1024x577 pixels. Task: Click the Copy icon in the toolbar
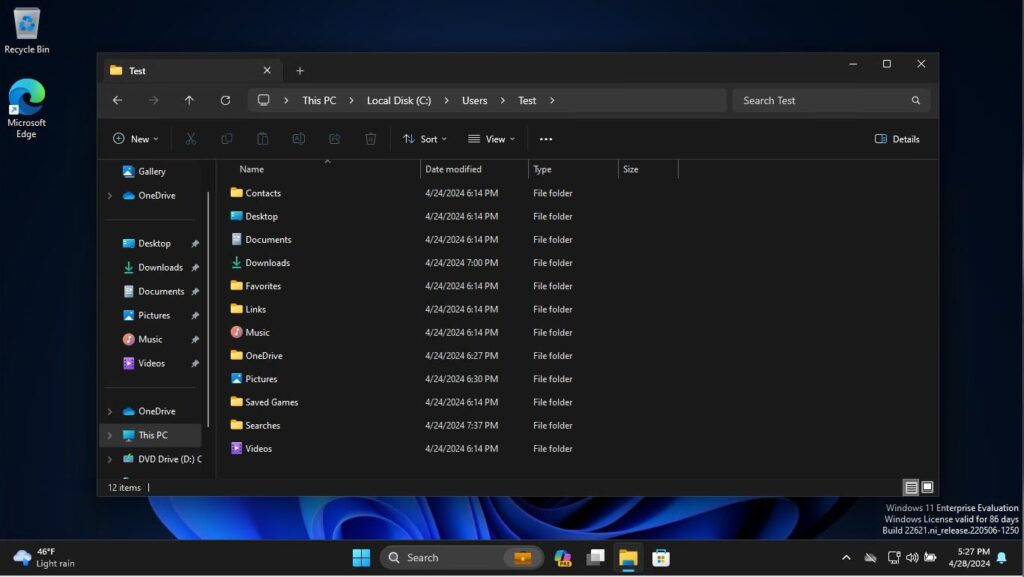pos(227,139)
